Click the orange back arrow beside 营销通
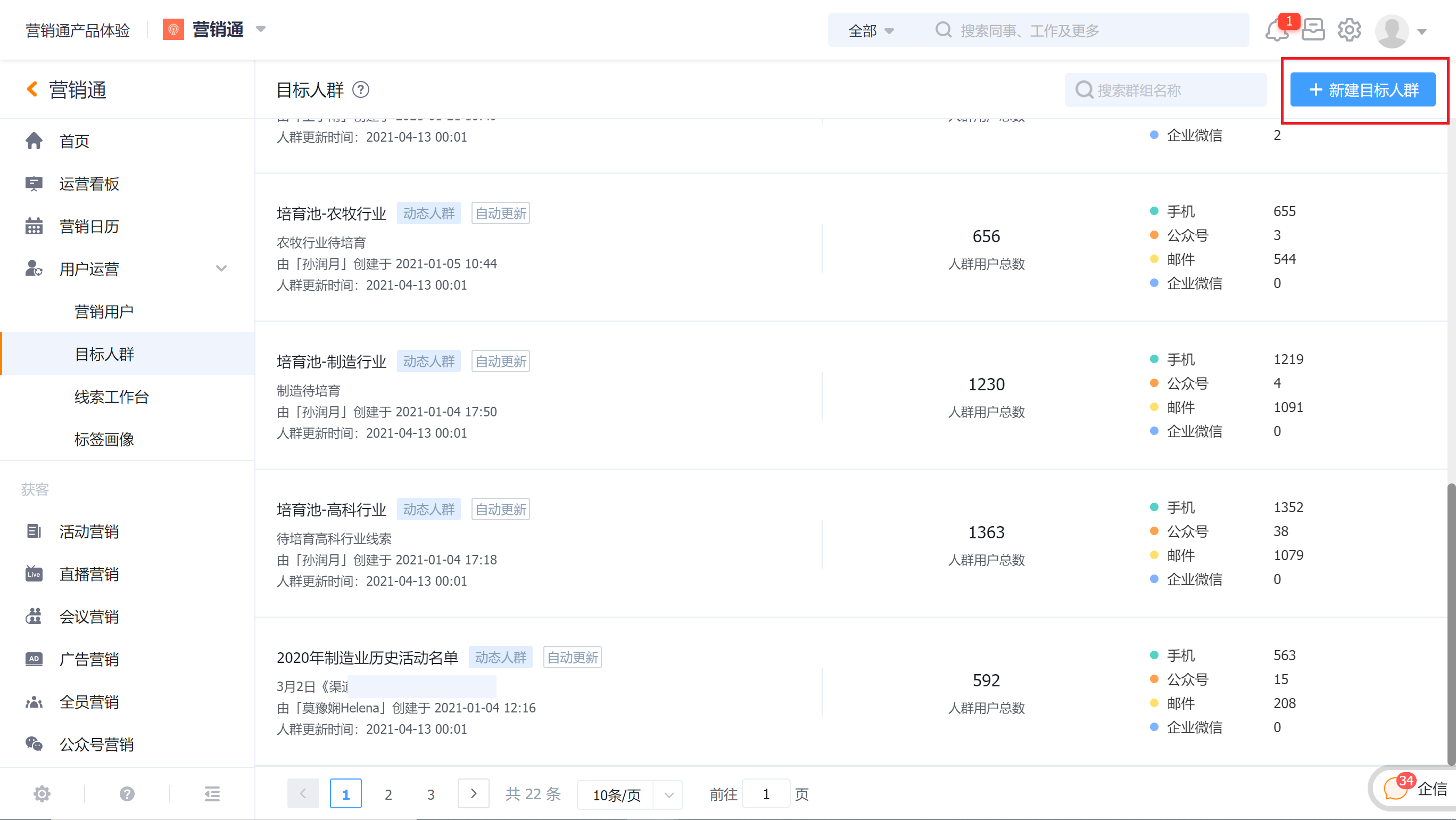1456x820 pixels. tap(32, 89)
